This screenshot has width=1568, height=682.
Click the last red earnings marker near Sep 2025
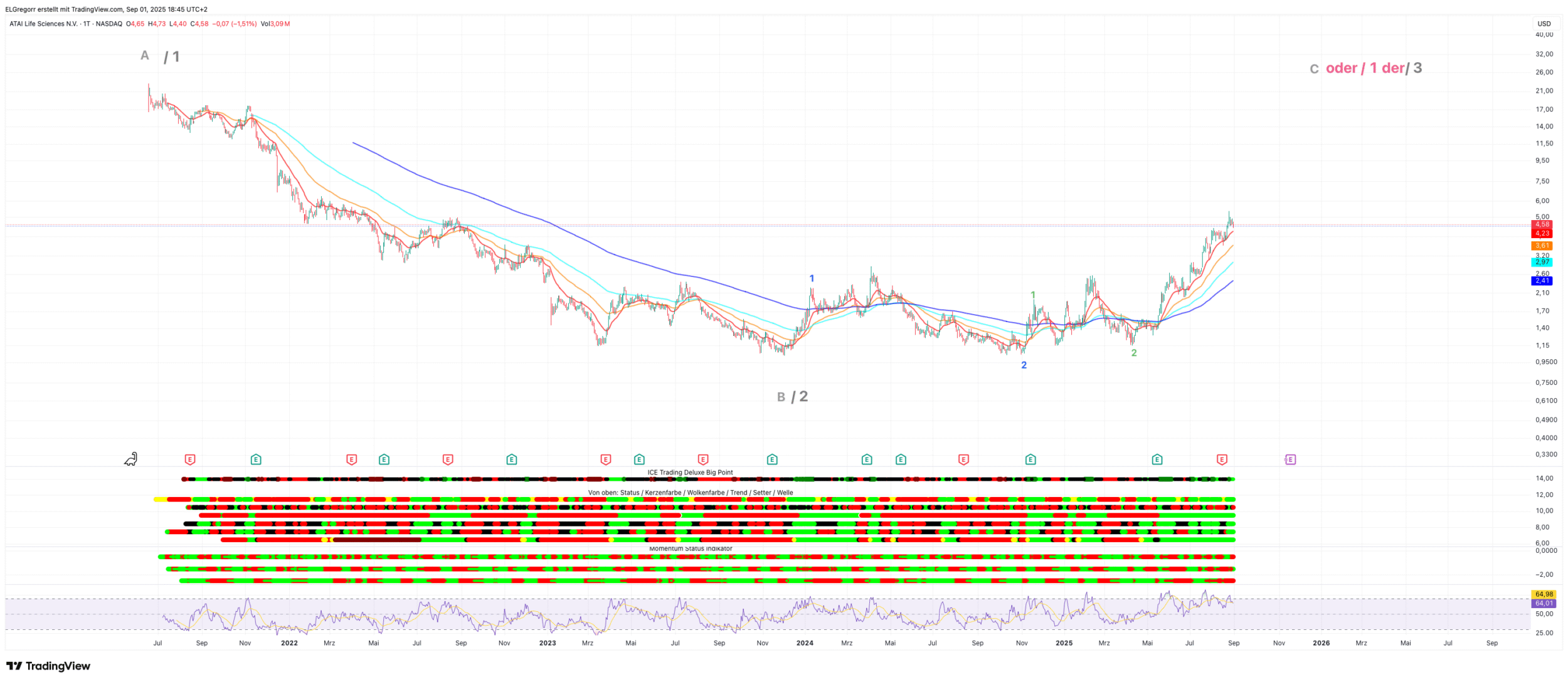pos(1222,459)
